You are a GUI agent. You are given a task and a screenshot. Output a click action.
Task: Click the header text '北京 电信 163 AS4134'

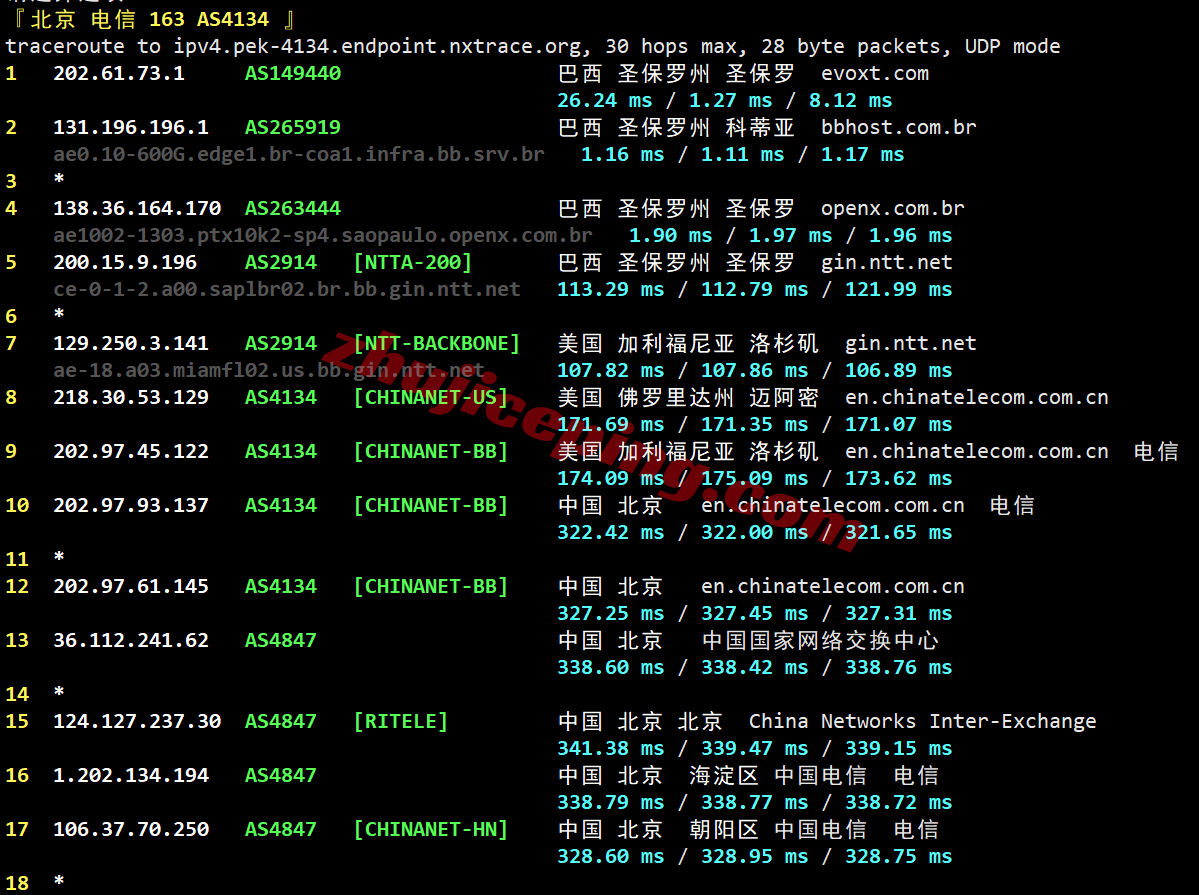[x=150, y=19]
